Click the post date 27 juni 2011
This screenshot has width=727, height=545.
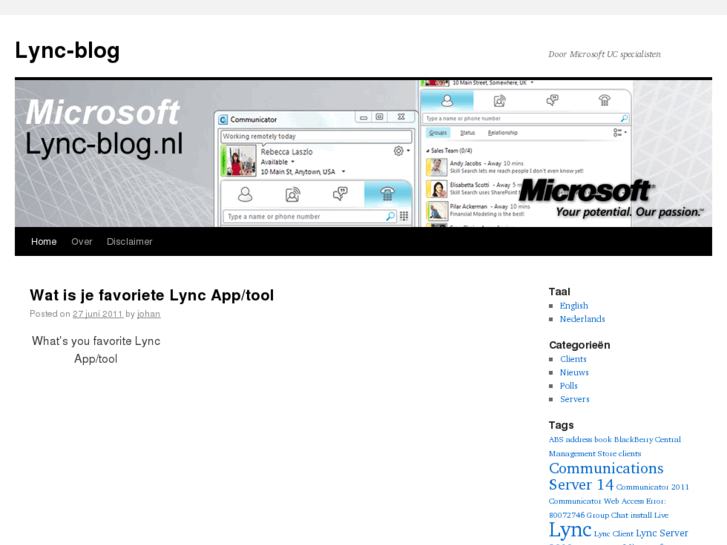(97, 314)
